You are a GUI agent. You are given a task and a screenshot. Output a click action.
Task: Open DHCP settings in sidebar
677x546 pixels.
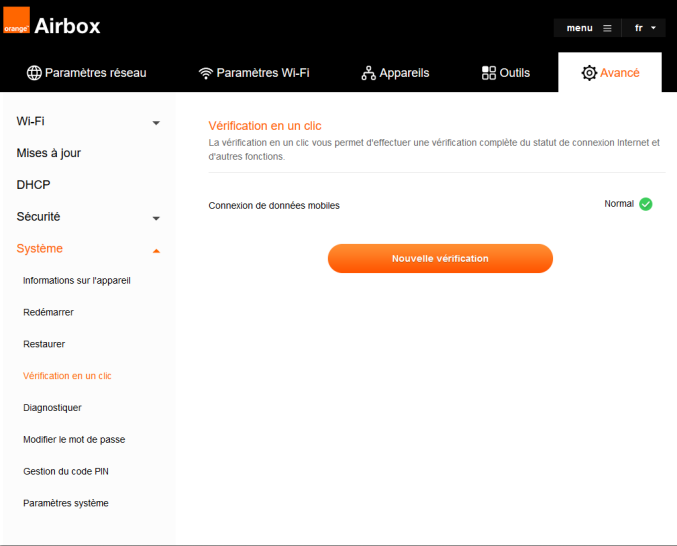click(33, 185)
